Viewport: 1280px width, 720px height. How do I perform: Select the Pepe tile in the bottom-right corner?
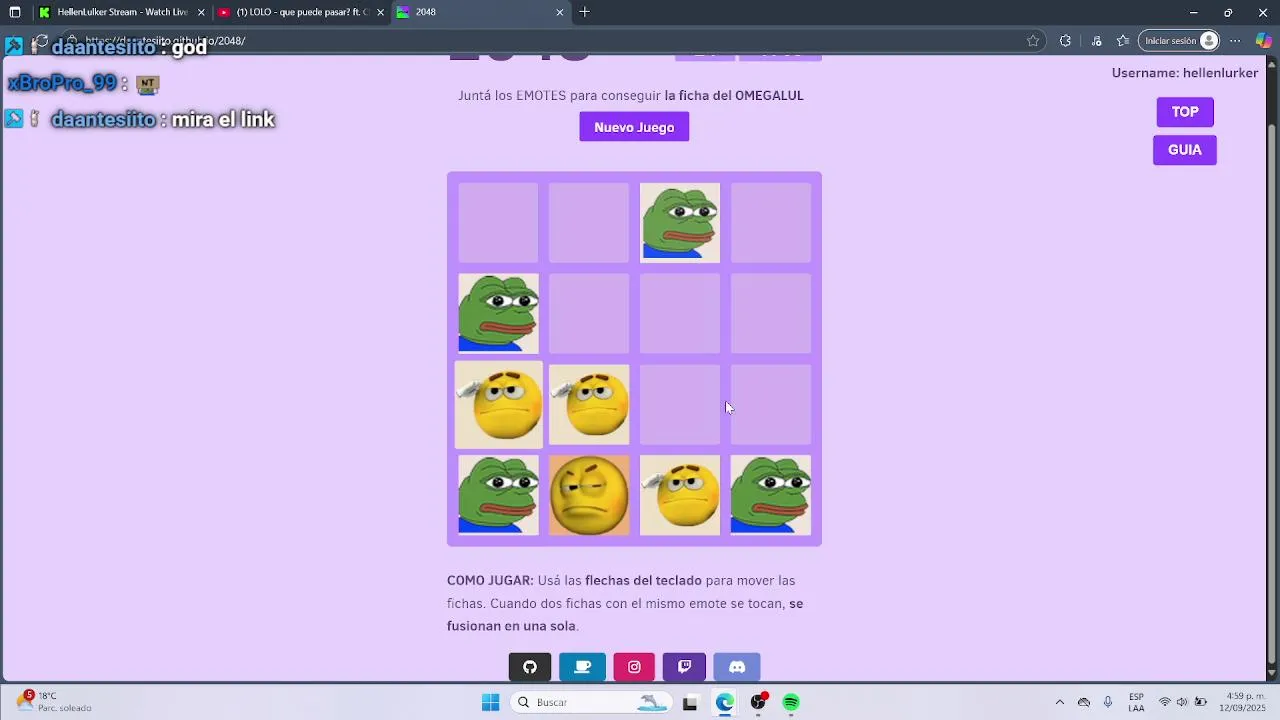[x=771, y=495]
